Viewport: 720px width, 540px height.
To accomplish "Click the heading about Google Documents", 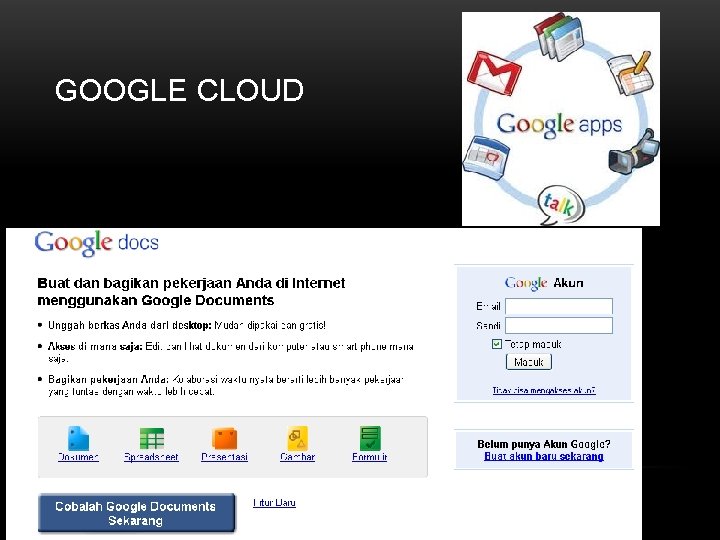I will tap(191, 292).
